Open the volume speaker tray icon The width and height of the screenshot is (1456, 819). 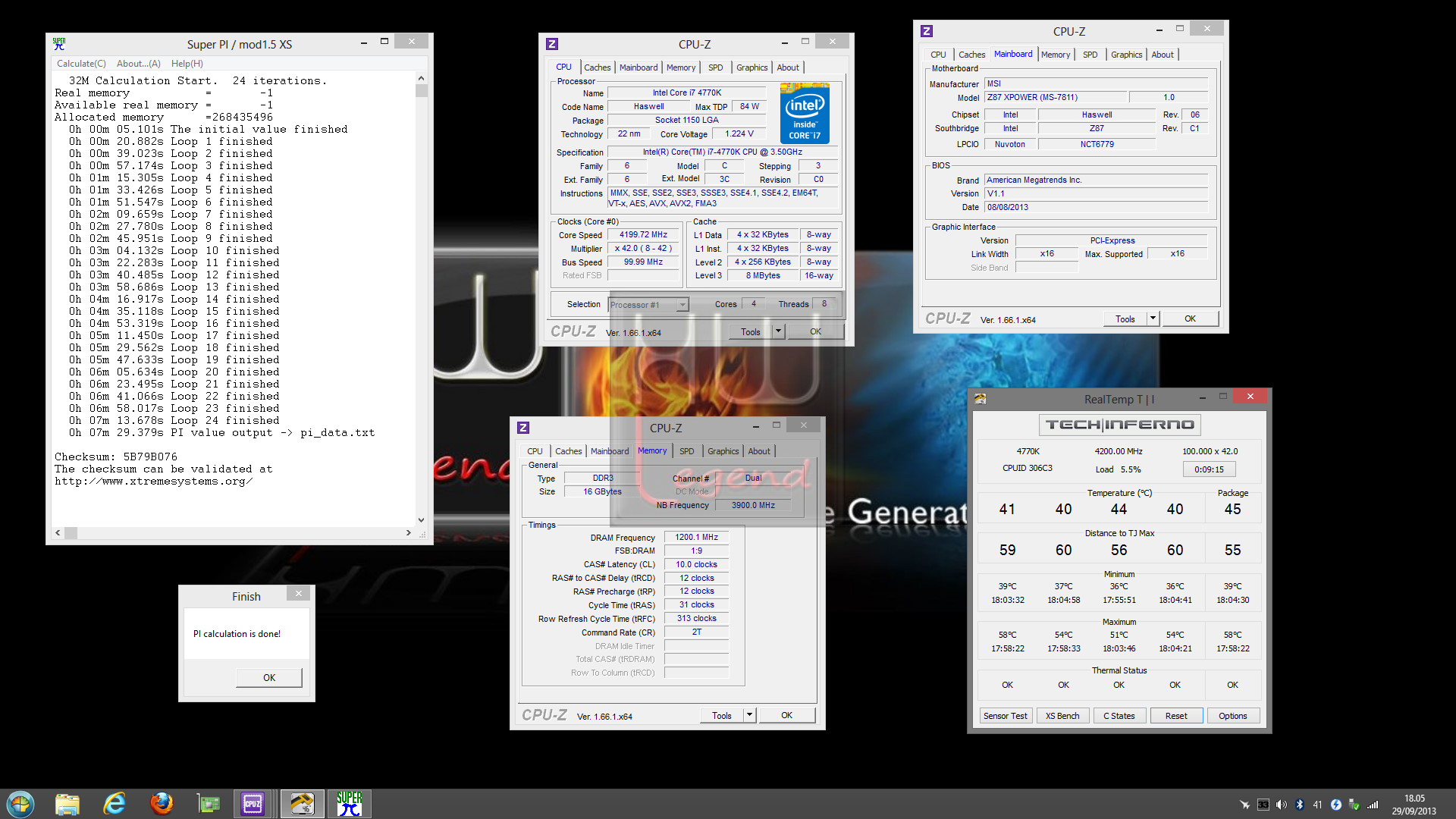pos(1281,805)
